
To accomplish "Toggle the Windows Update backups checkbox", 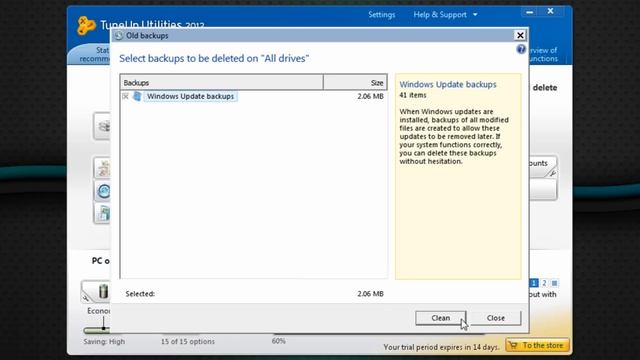I will pyautogui.click(x=125, y=96).
